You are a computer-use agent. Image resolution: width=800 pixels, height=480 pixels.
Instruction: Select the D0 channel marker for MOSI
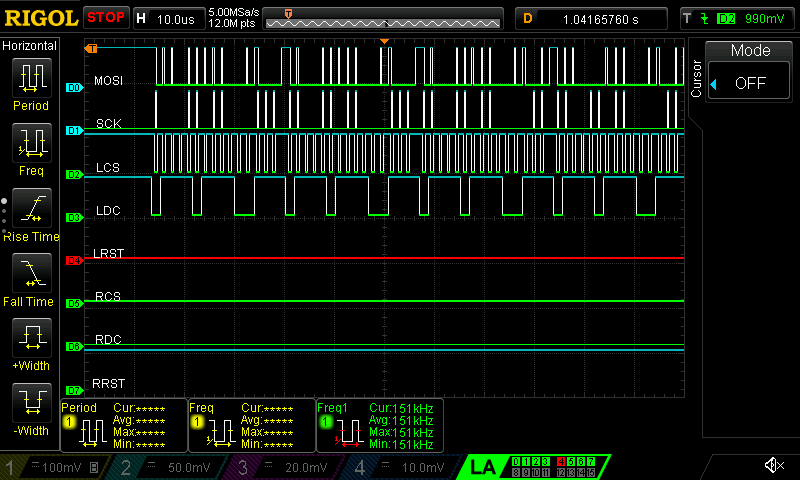coord(74,88)
